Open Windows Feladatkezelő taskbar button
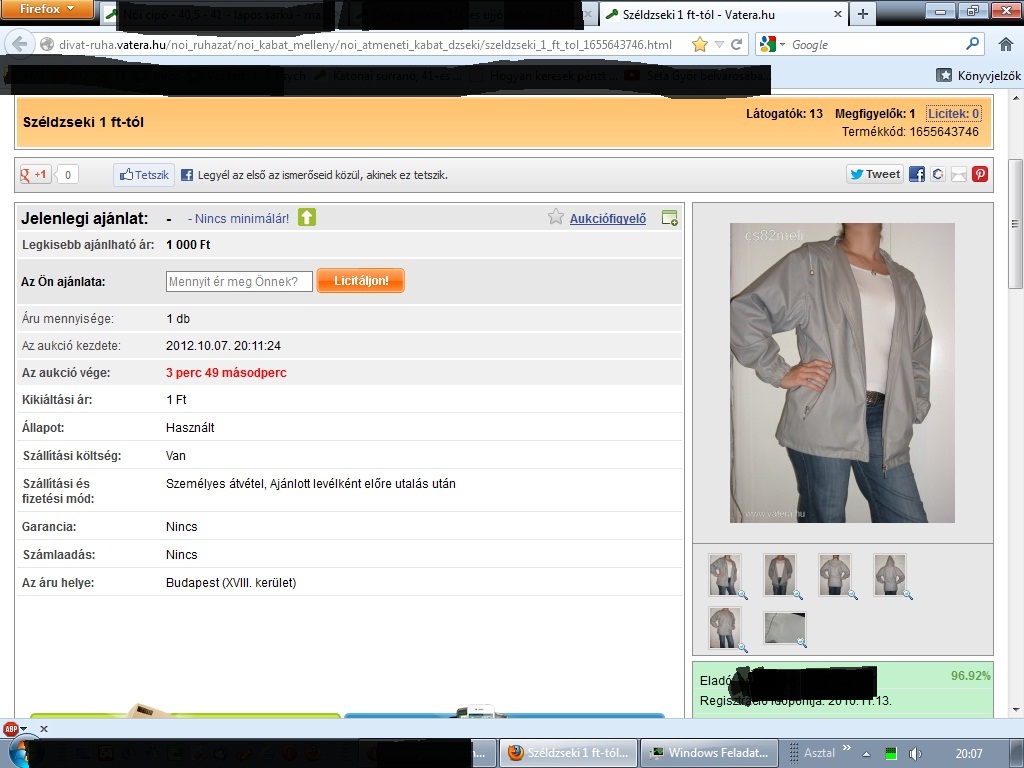The height and width of the screenshot is (768, 1024). pyautogui.click(x=709, y=753)
